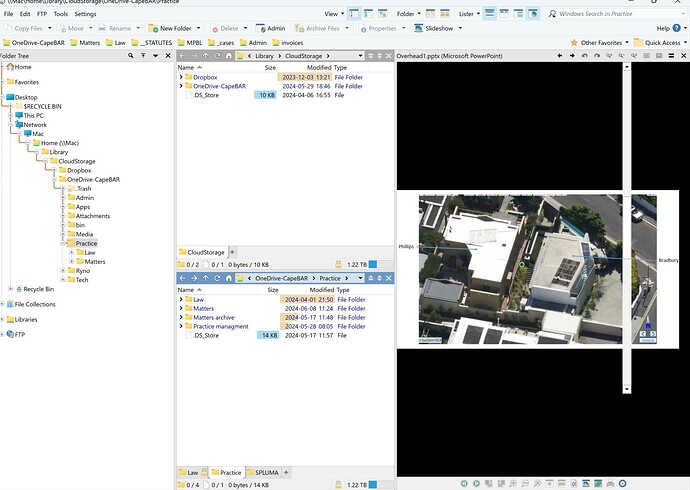Toggle first Lister layout icon
Viewport: 690px width, 490px height.
[x=489, y=14]
